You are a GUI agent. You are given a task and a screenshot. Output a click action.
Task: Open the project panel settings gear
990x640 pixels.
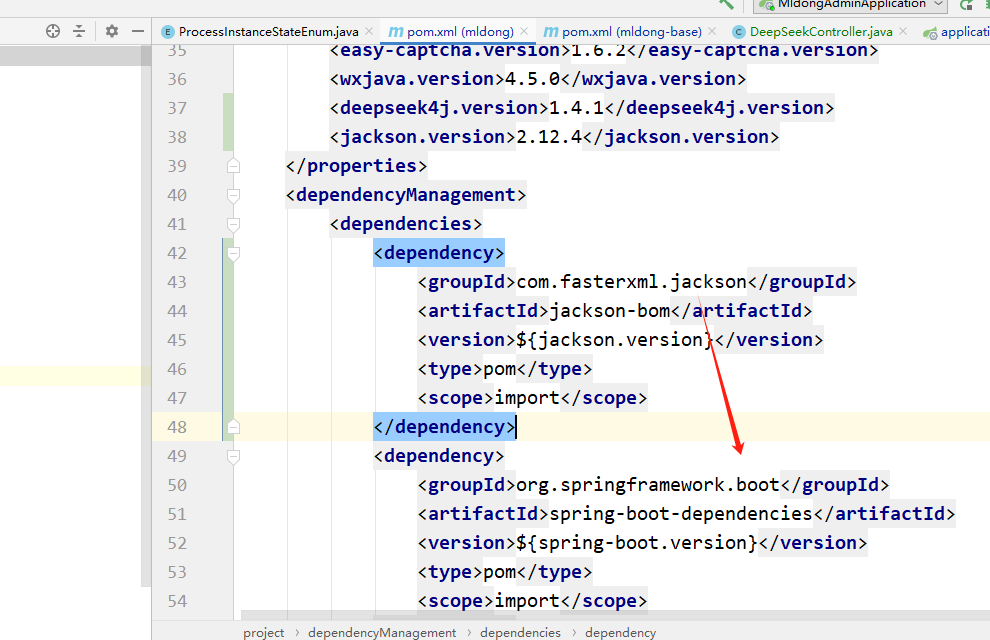click(x=112, y=31)
